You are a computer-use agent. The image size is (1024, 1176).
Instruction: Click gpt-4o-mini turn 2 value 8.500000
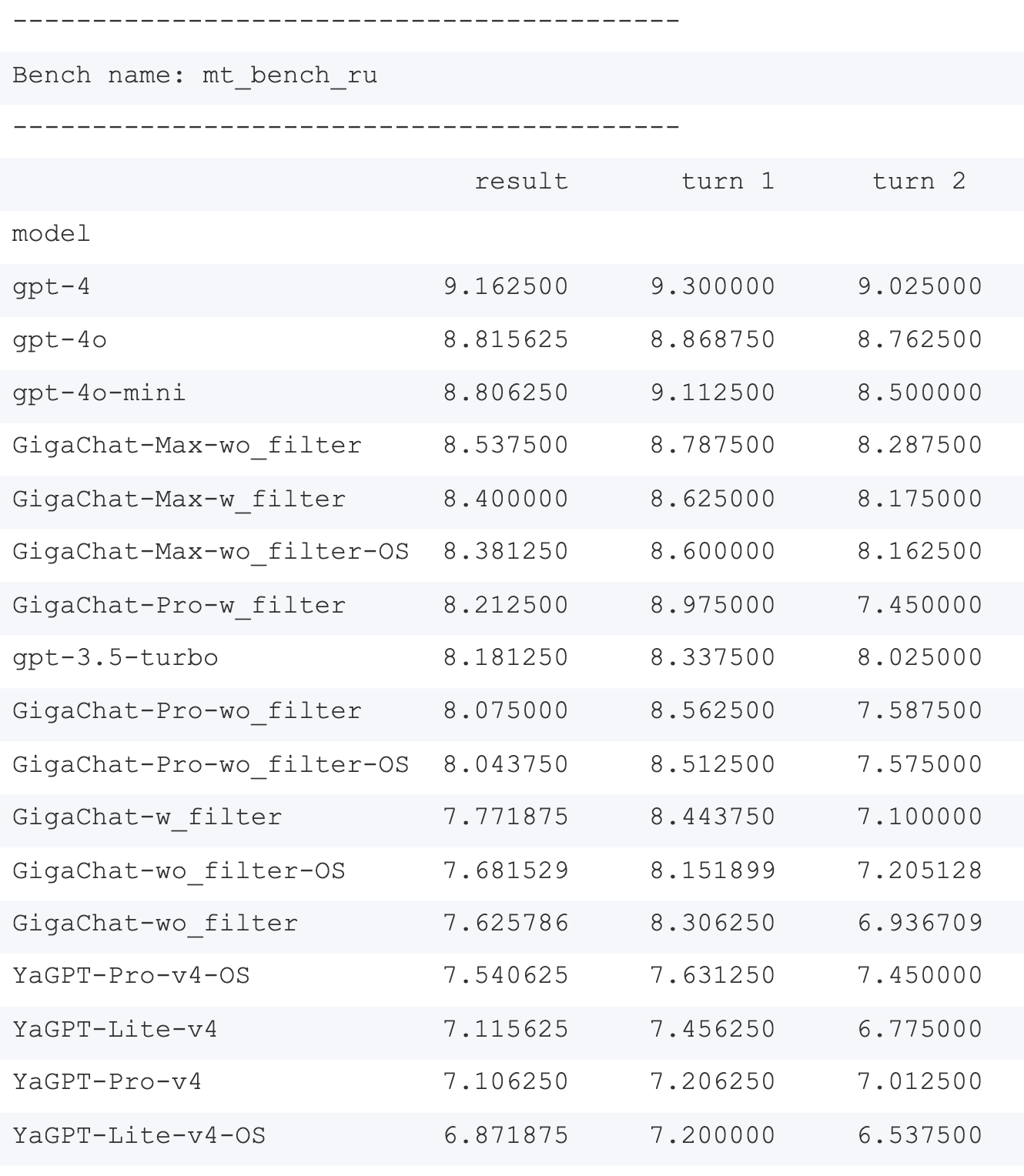920,393
